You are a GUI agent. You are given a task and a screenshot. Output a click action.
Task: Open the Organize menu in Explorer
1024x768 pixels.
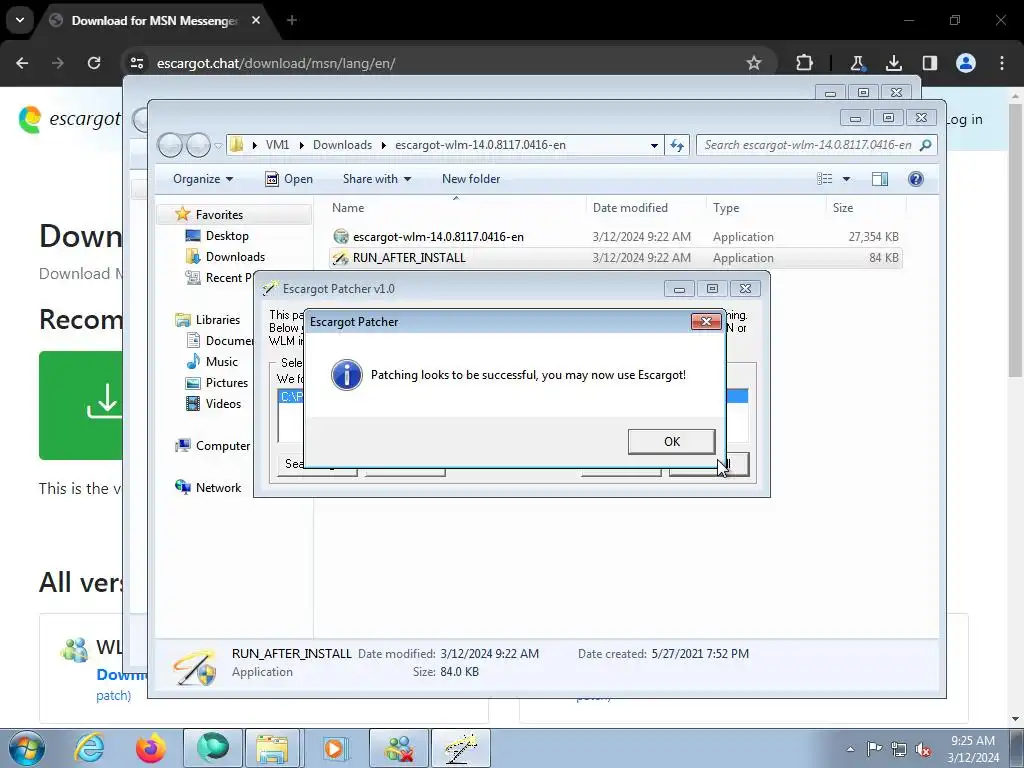(202, 179)
